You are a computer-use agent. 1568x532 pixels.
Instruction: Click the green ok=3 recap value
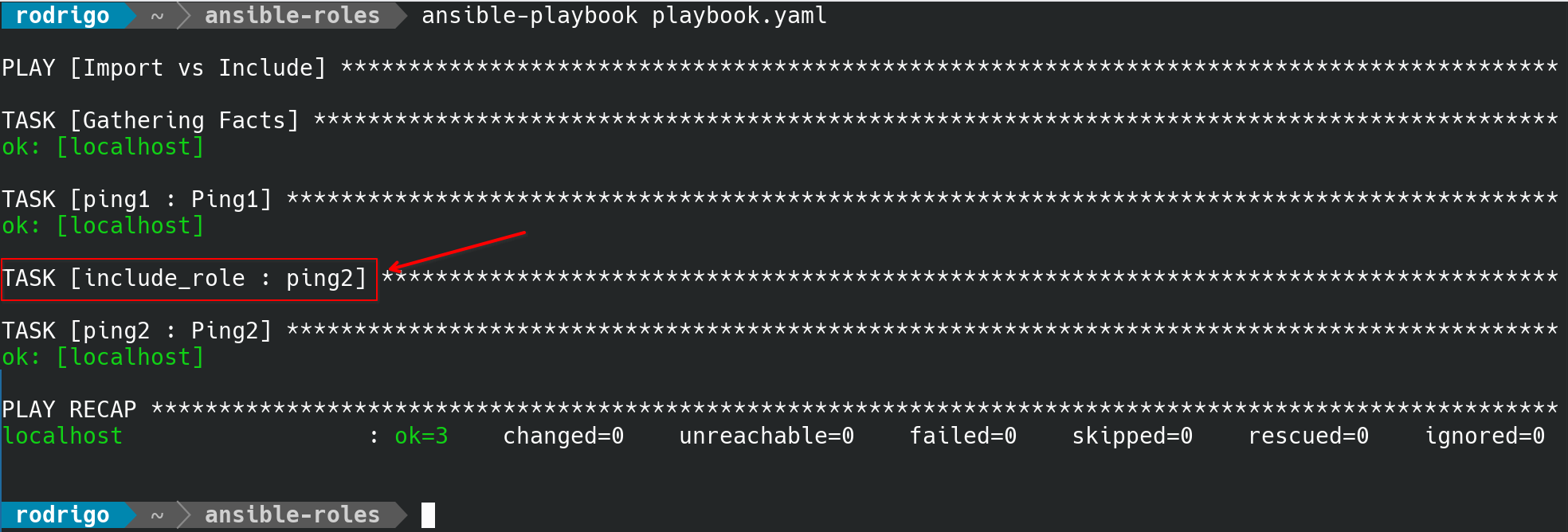[x=421, y=436]
